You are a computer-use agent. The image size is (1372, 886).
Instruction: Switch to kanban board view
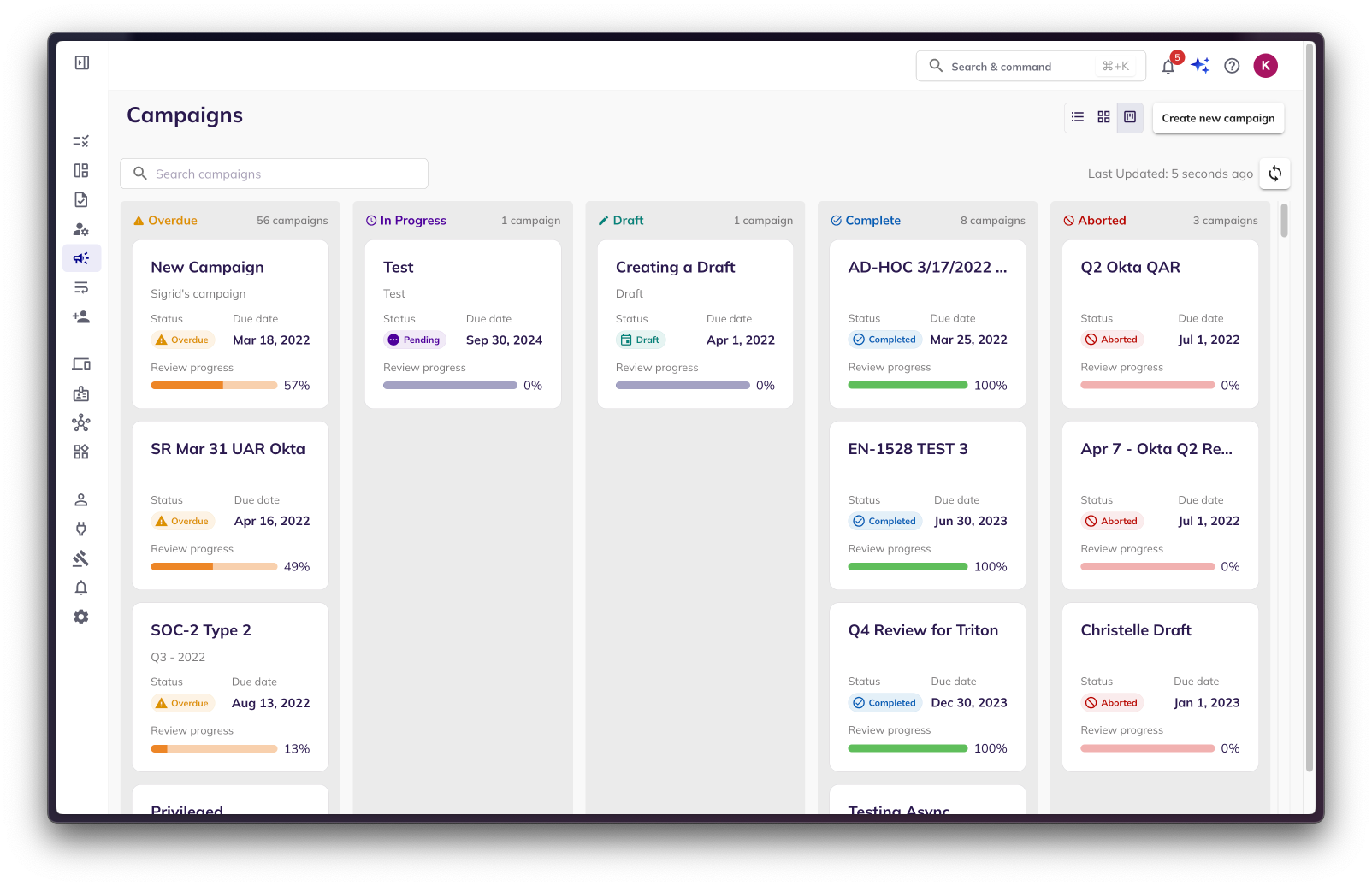1130,117
